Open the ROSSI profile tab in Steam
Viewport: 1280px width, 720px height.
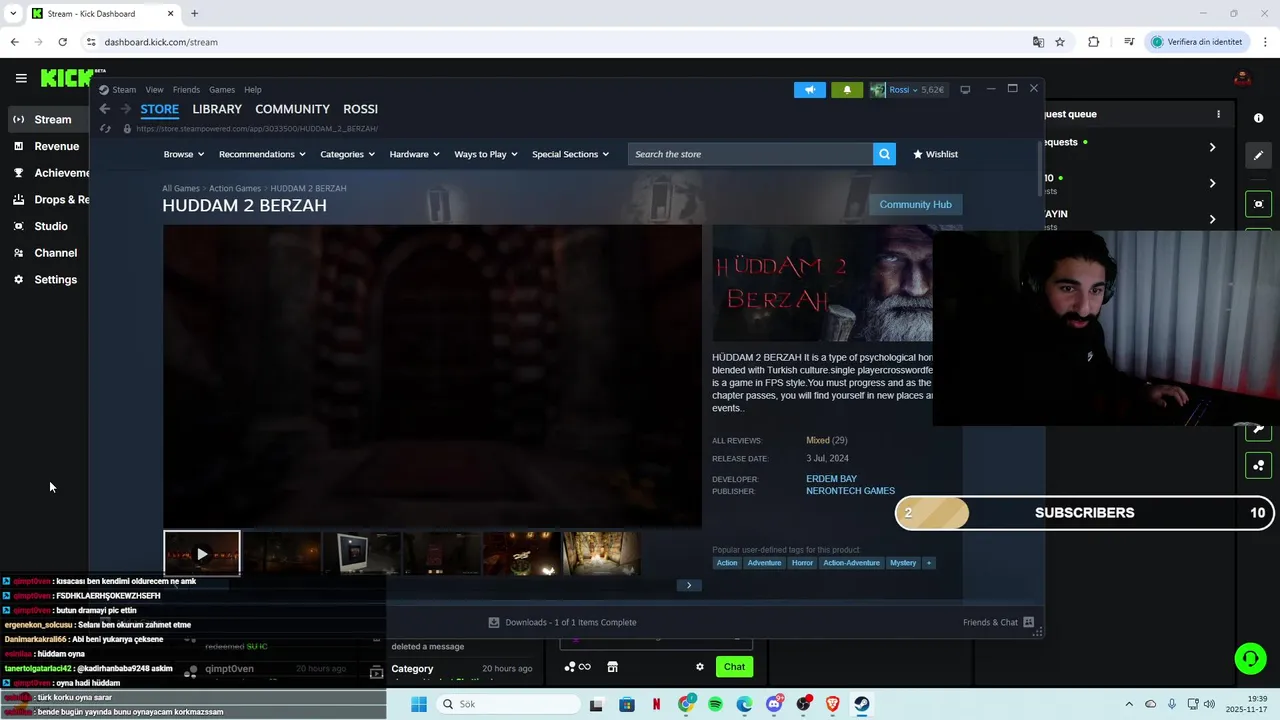360,109
